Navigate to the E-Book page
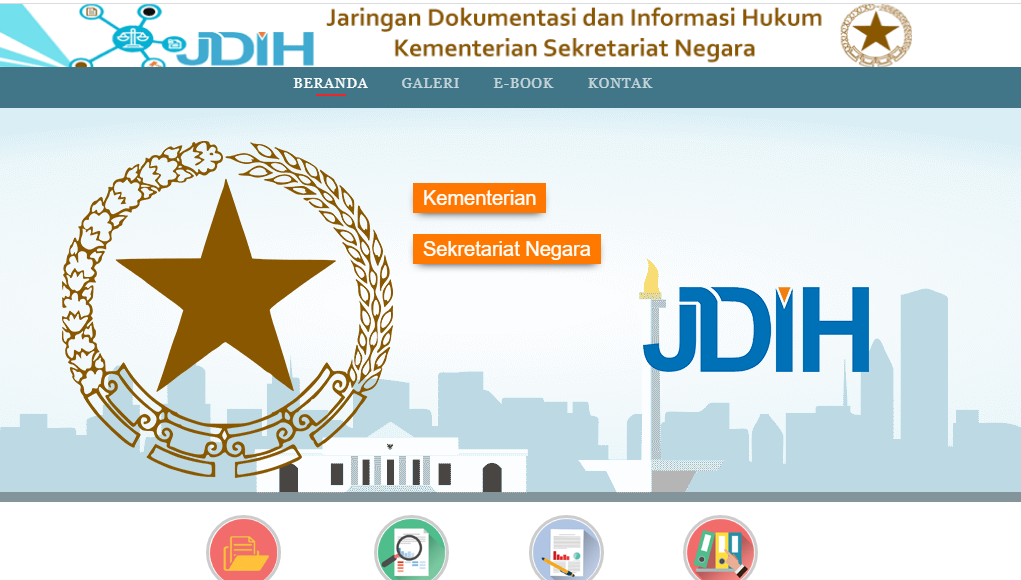This screenshot has height=580, width=1021. (523, 83)
